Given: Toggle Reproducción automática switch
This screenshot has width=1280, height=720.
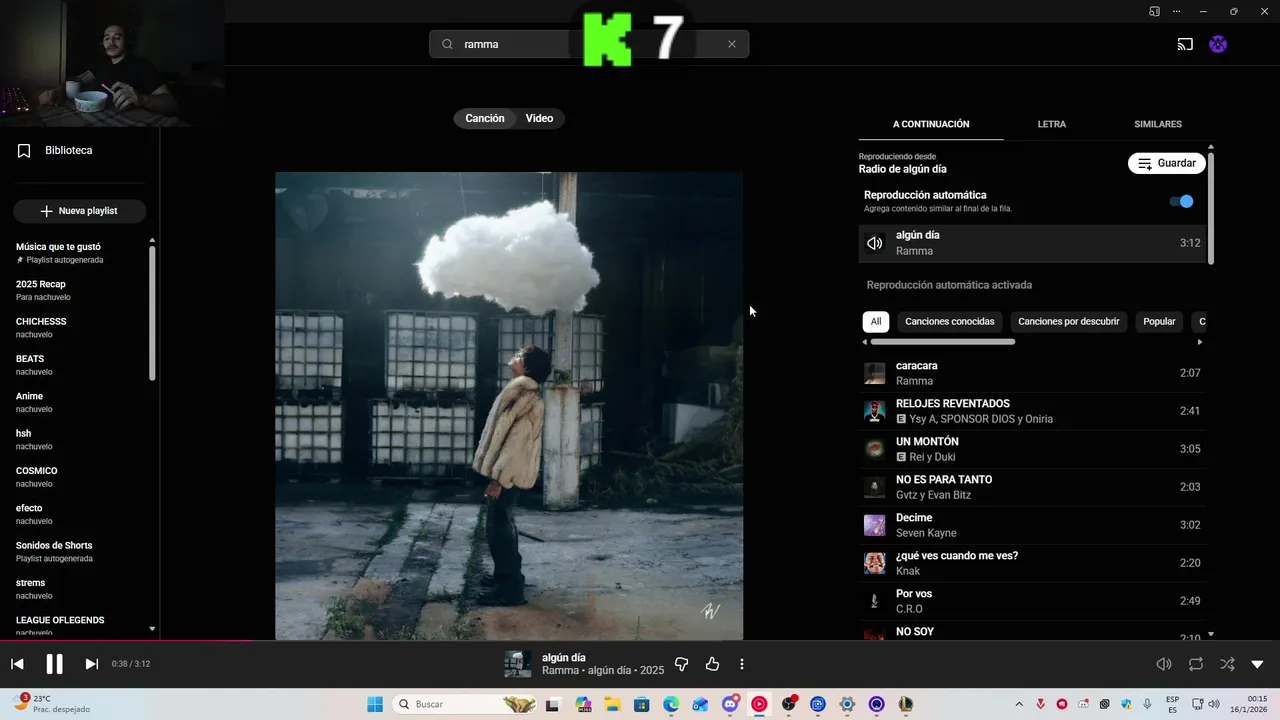Looking at the screenshot, I should point(1181,201).
